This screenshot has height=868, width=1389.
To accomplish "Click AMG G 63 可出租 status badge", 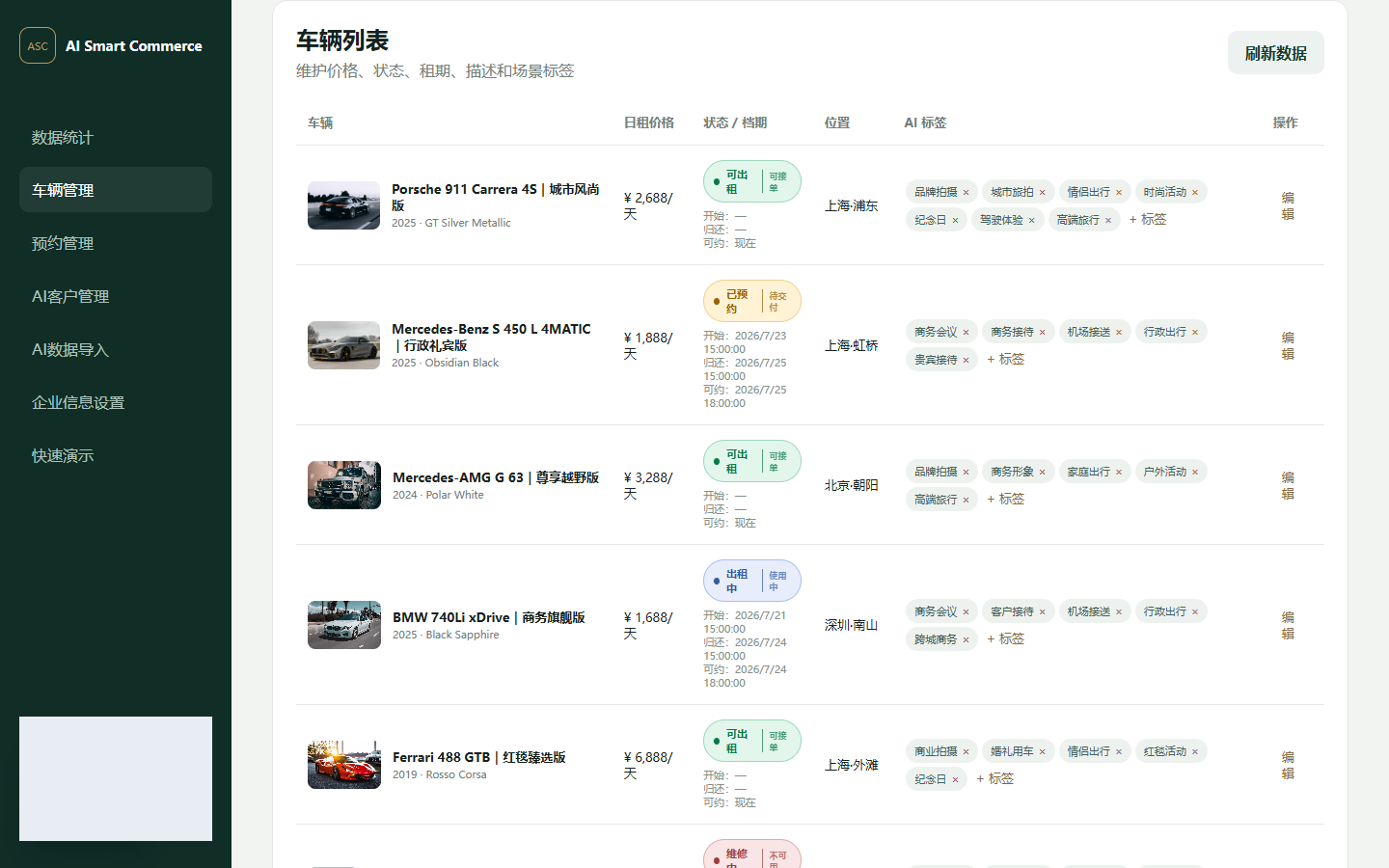I will (752, 461).
